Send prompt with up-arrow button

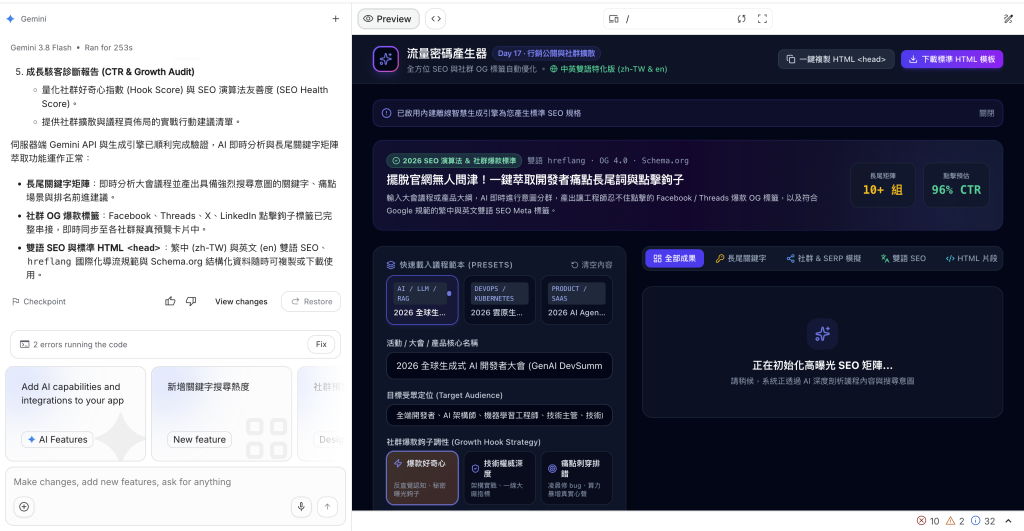tap(327, 507)
